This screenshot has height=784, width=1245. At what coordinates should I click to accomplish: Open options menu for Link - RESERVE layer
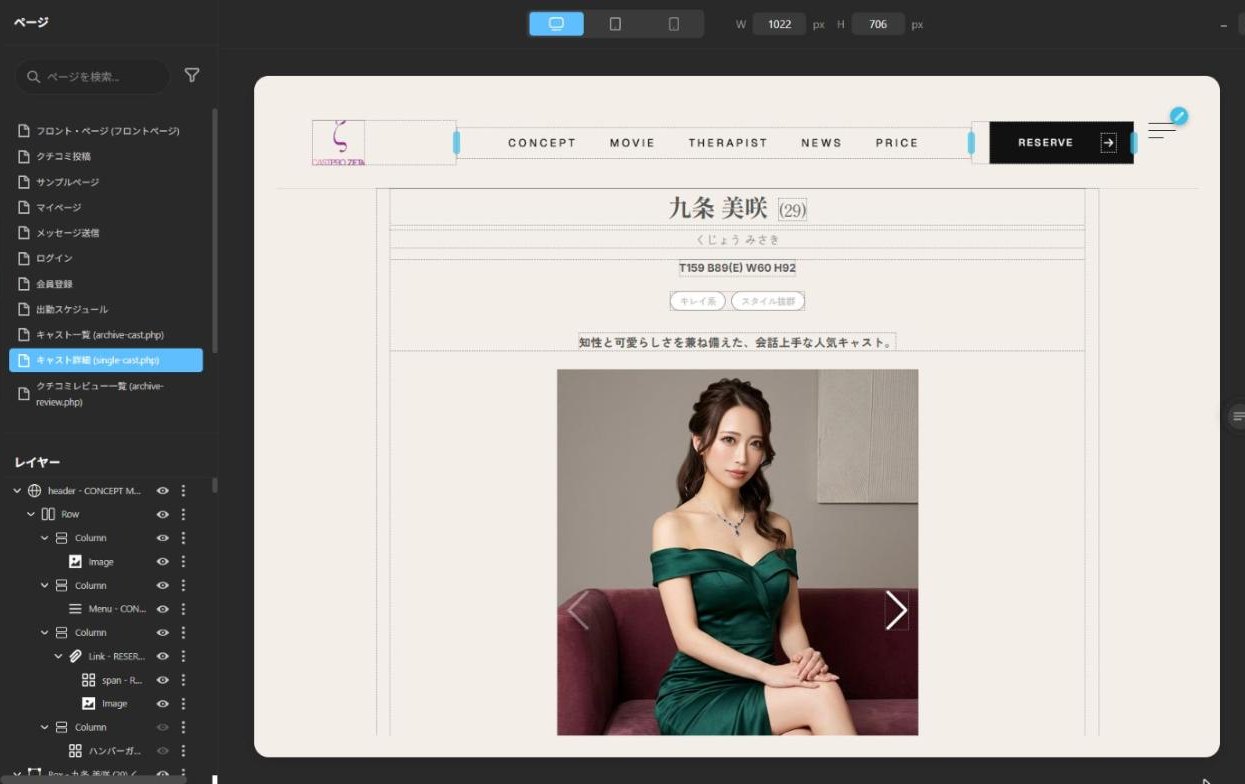pos(183,656)
